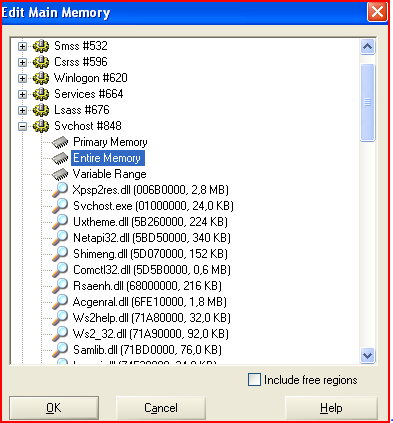Choose Primary Memory entry
The width and height of the screenshot is (393, 423).
click(110, 142)
